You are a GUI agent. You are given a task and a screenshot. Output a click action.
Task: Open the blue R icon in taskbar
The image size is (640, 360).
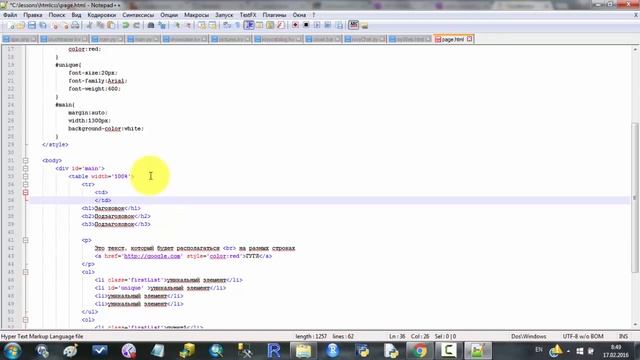[274, 351]
